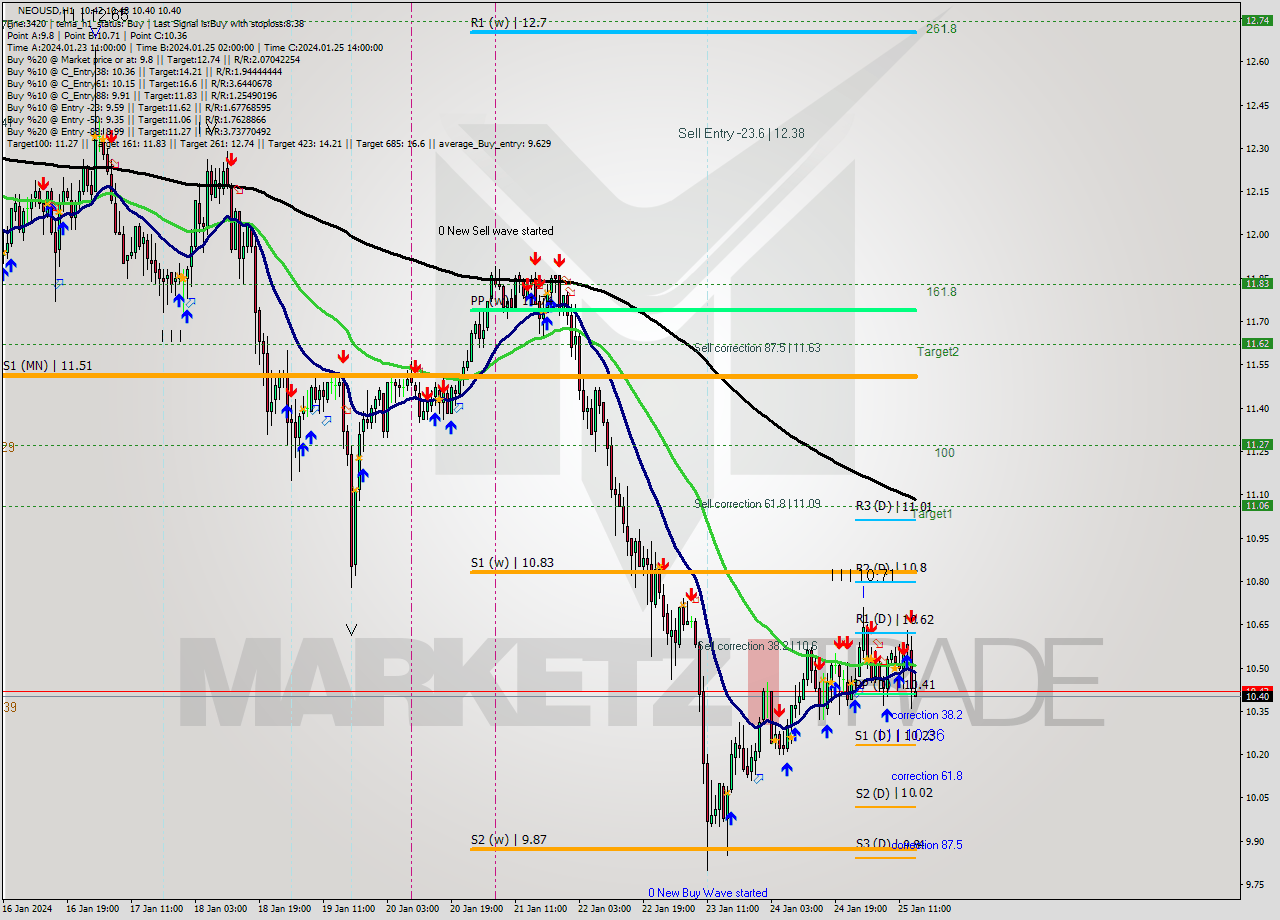Click '0 New Buy Wave started' annotation
The image size is (1280, 920).
tap(708, 893)
